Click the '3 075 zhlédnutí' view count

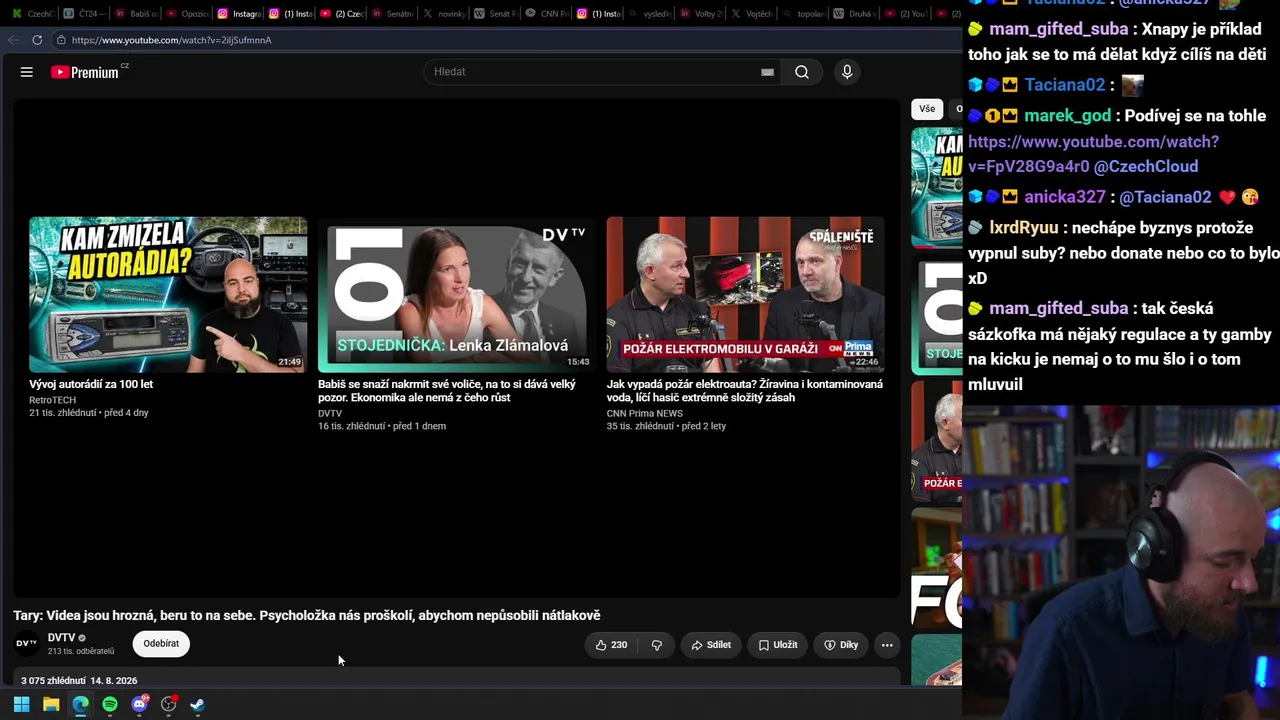53,681
